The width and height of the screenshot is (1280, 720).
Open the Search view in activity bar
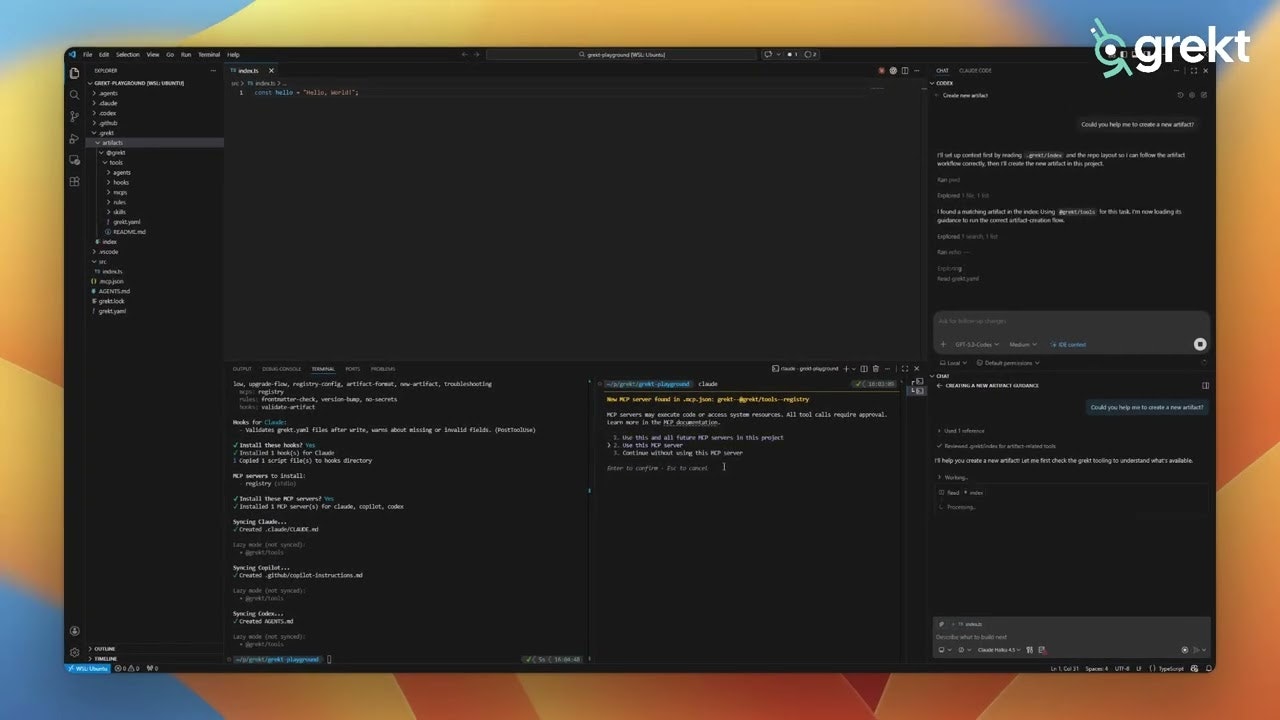75,95
